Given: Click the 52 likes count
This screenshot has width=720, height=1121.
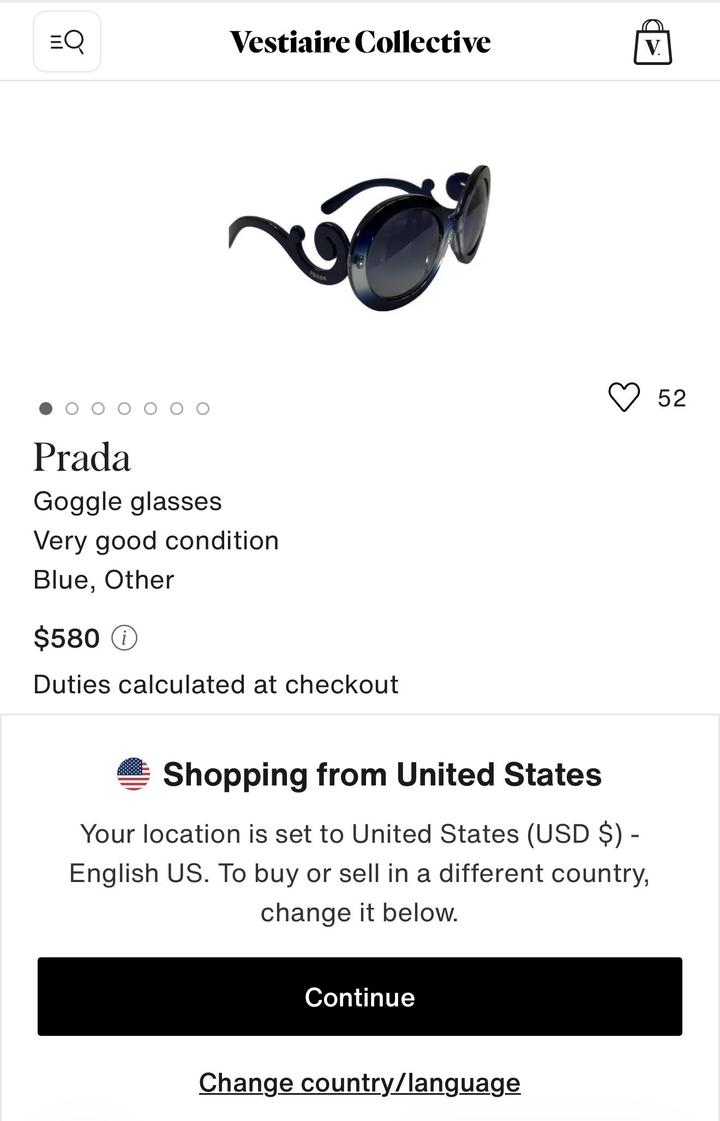Looking at the screenshot, I should point(672,398).
